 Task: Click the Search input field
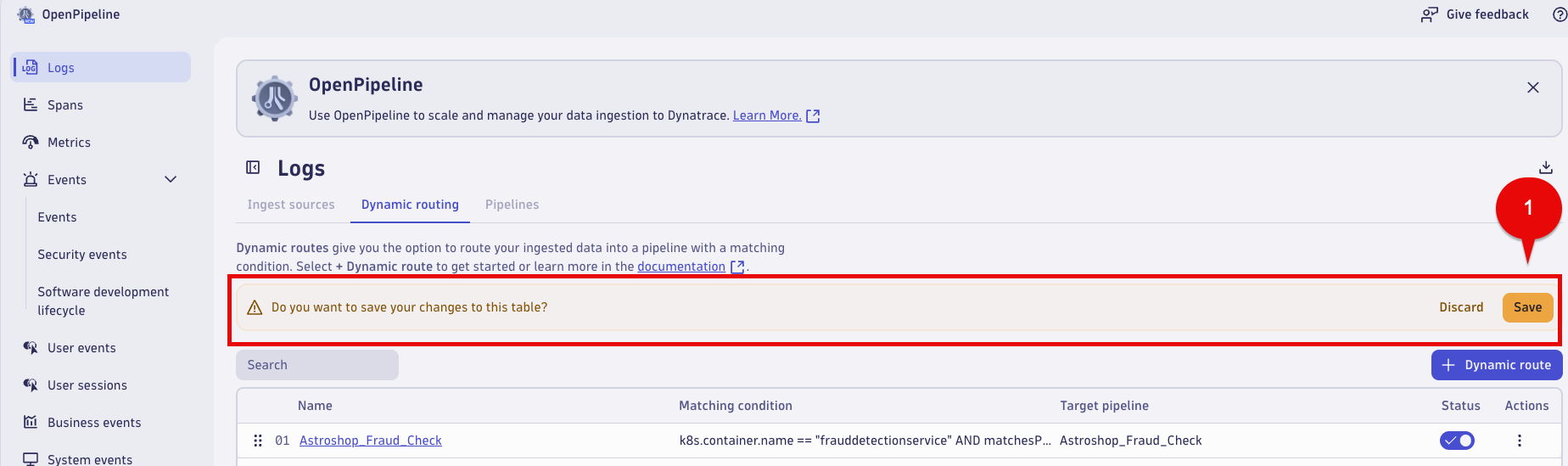[317, 365]
